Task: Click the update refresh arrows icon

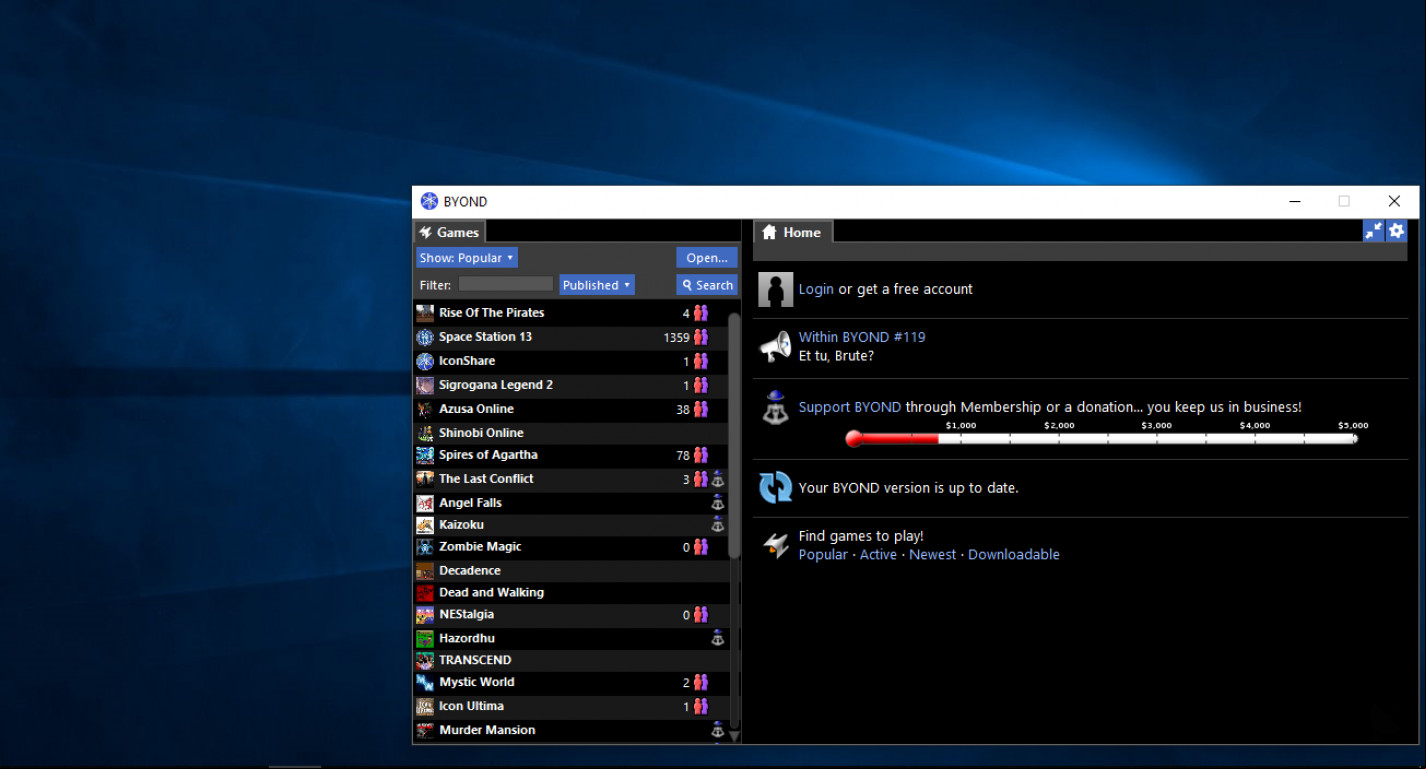Action: point(775,488)
